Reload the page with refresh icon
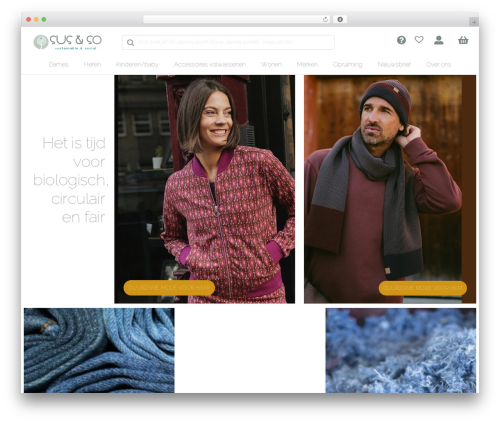The width and height of the screenshot is (500, 423). coord(325,20)
